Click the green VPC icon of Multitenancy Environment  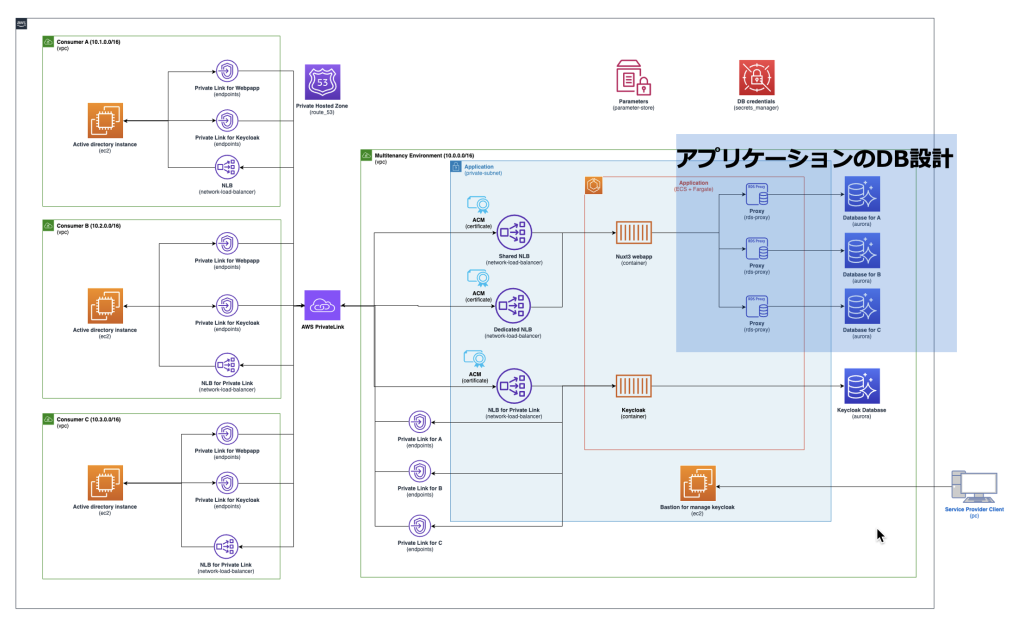click(366, 155)
